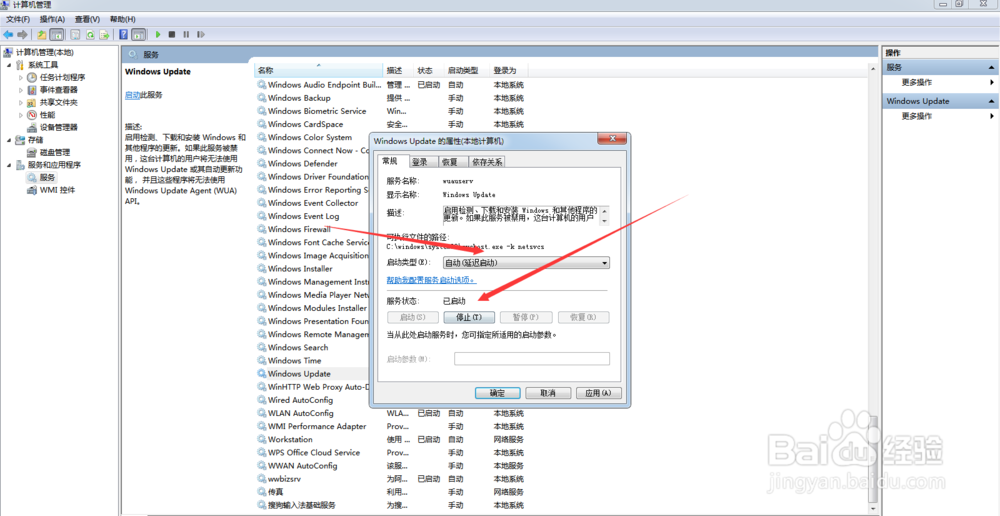Screen dimensions: 1000x516
Task: Select the 磁盘管理 tree icon
Action: point(32,152)
